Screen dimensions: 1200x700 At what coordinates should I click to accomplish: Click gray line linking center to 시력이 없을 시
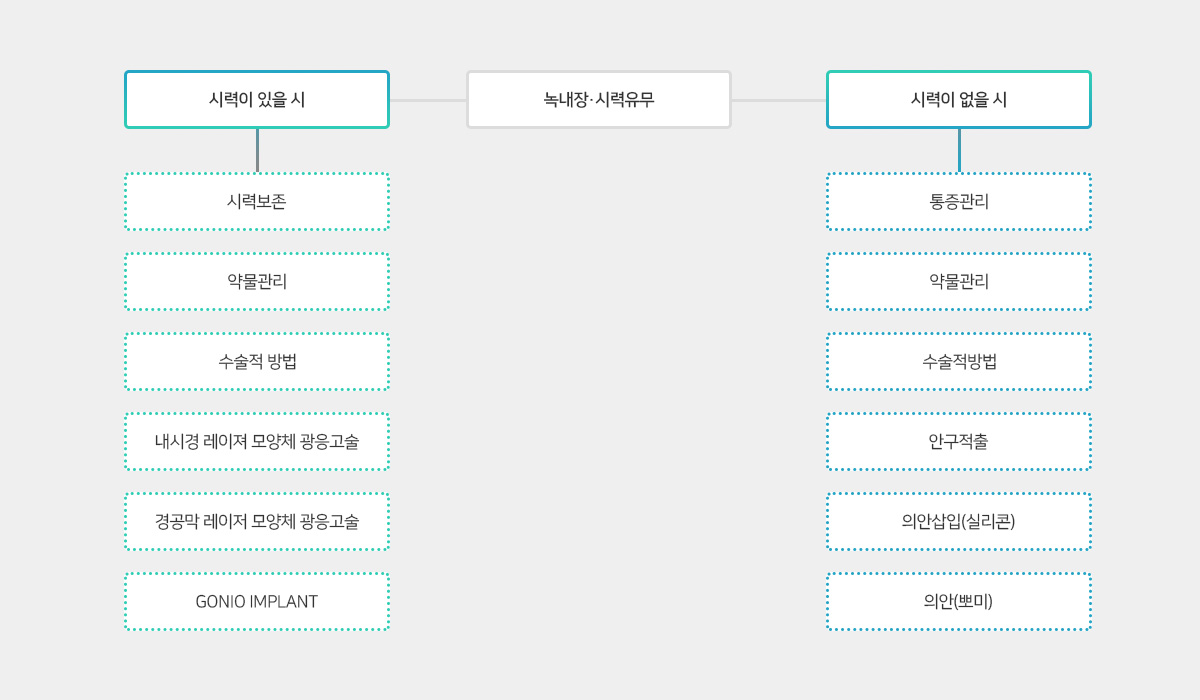[x=779, y=100]
